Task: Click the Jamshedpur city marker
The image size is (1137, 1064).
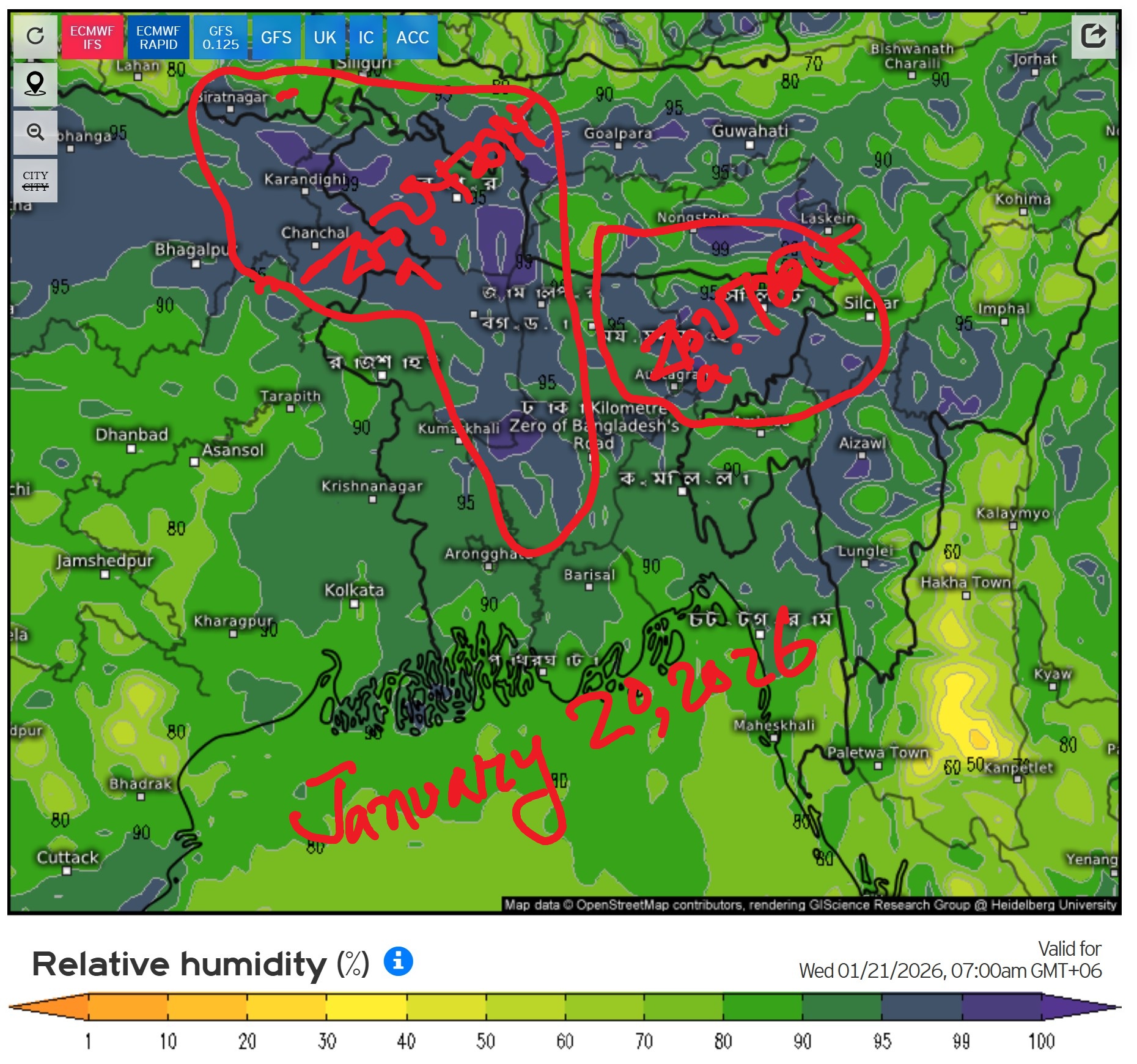Action: point(105,574)
